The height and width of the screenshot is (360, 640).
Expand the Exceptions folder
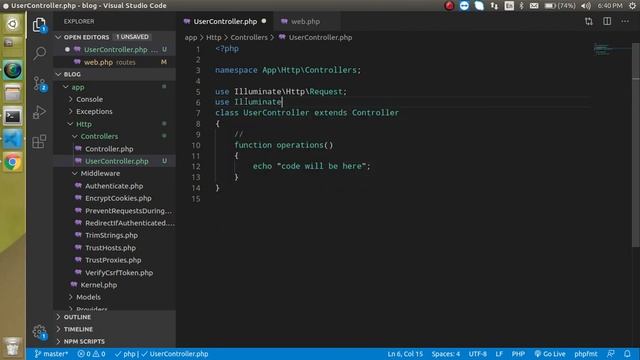click(x=115, y=111)
